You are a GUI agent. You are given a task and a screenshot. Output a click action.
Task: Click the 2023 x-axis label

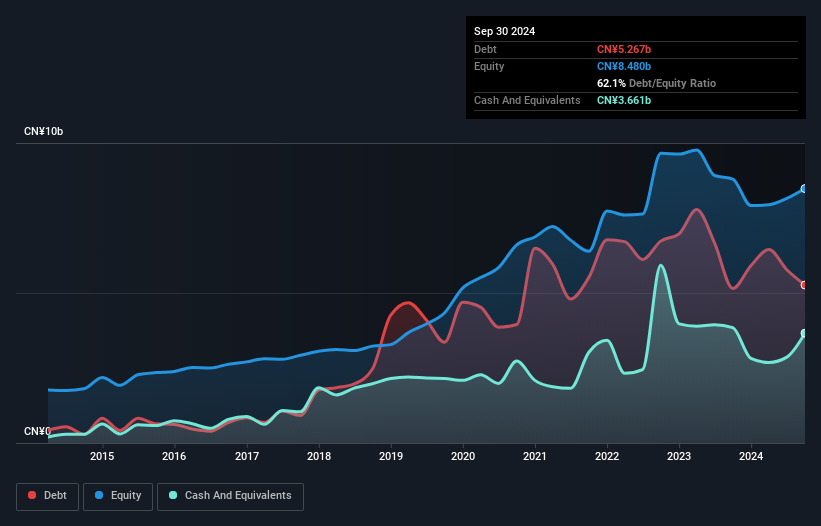coord(679,456)
